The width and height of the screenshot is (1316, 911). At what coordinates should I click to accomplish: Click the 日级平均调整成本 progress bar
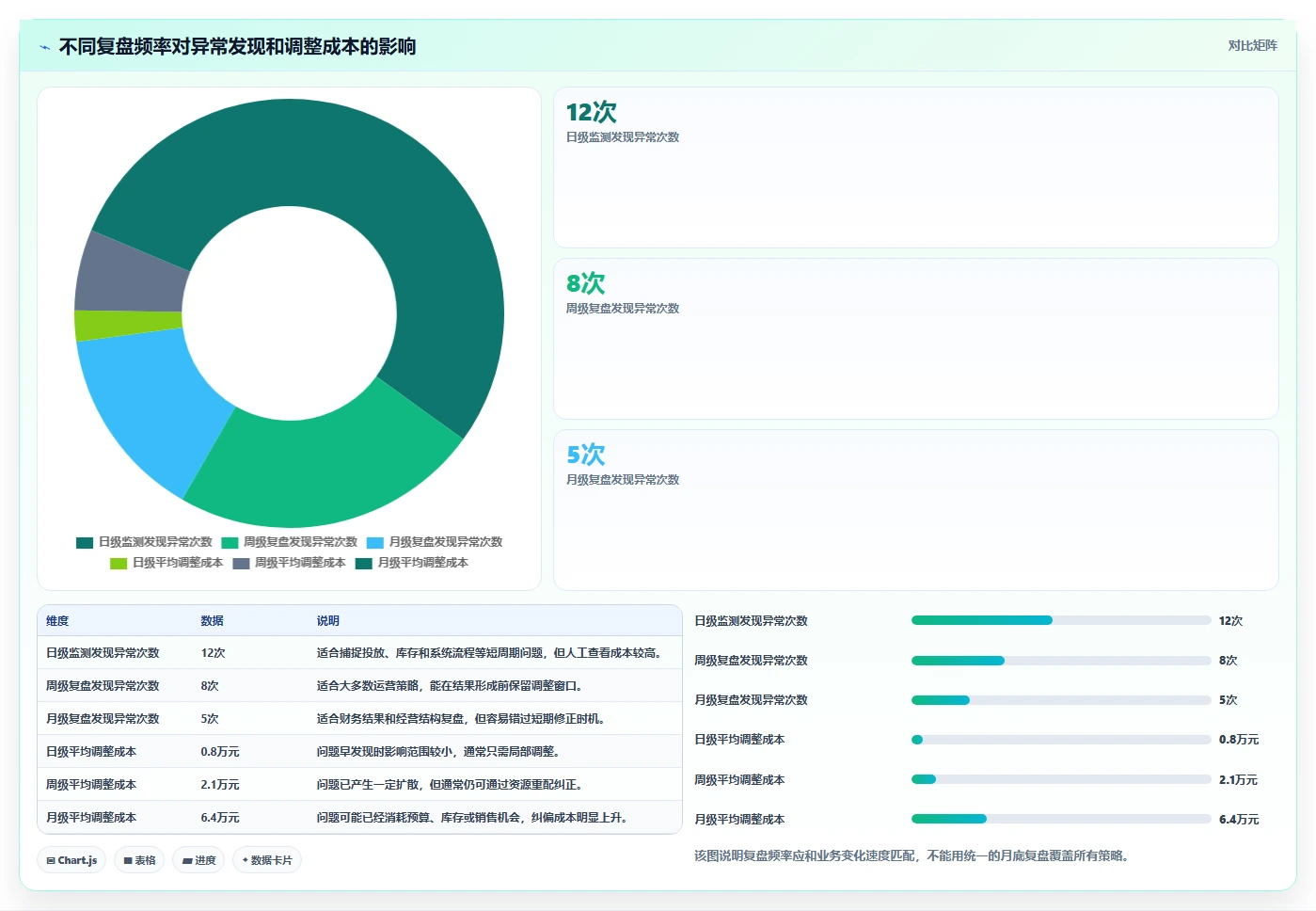tap(1061, 740)
